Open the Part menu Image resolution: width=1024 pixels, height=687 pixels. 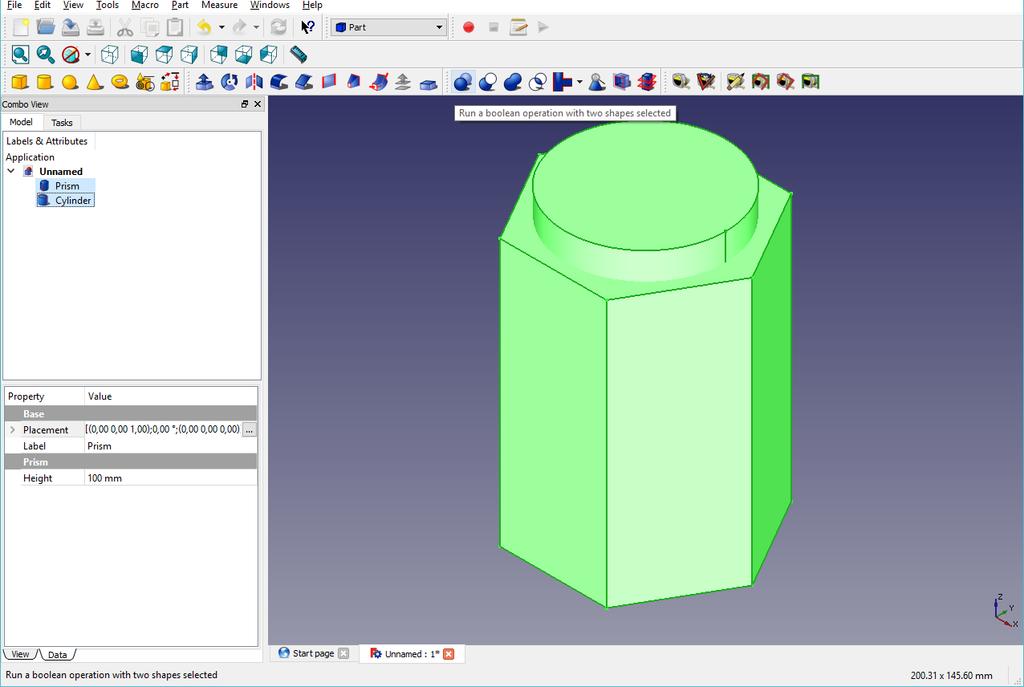(180, 5)
